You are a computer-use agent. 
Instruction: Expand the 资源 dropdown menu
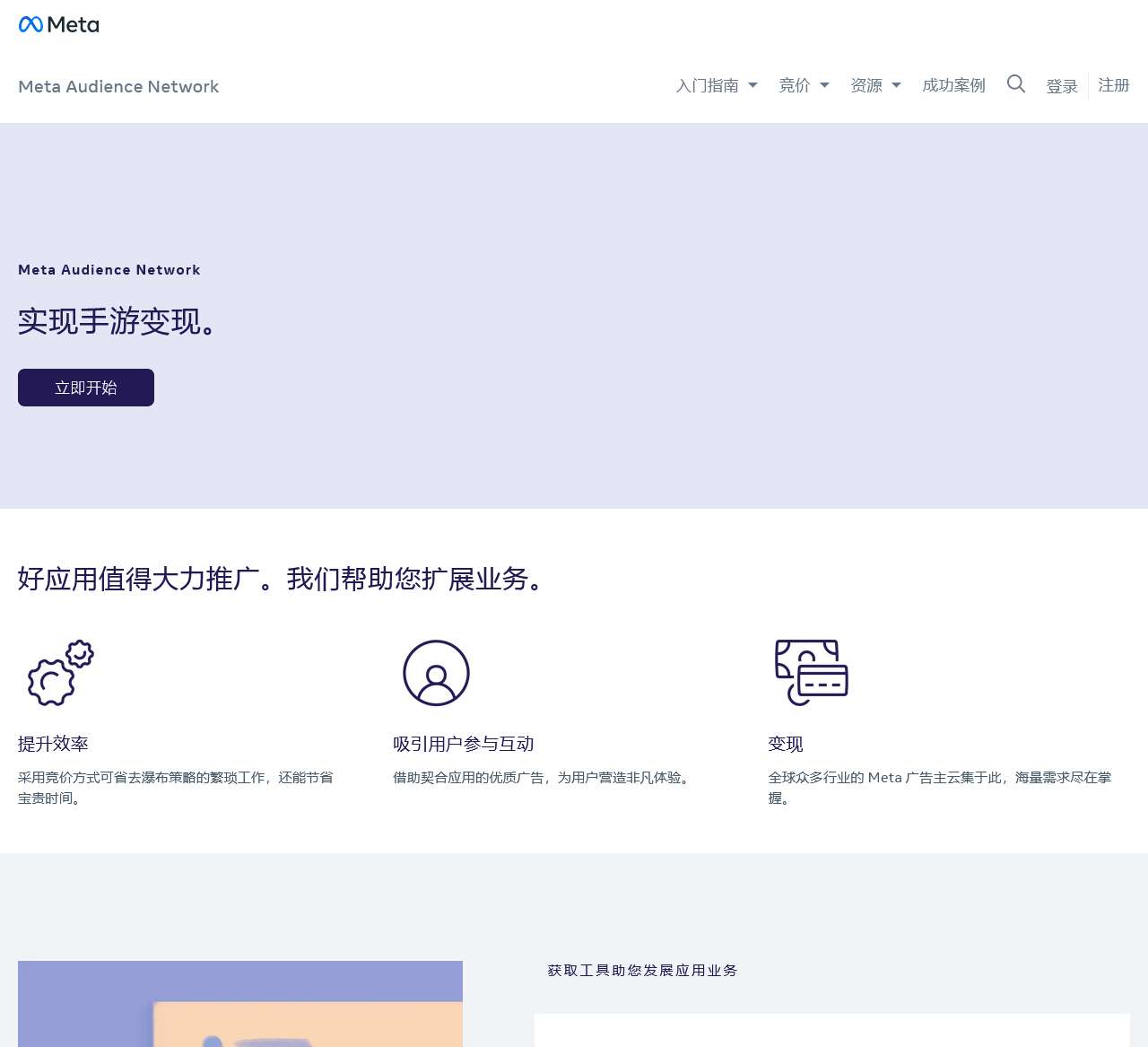[875, 85]
